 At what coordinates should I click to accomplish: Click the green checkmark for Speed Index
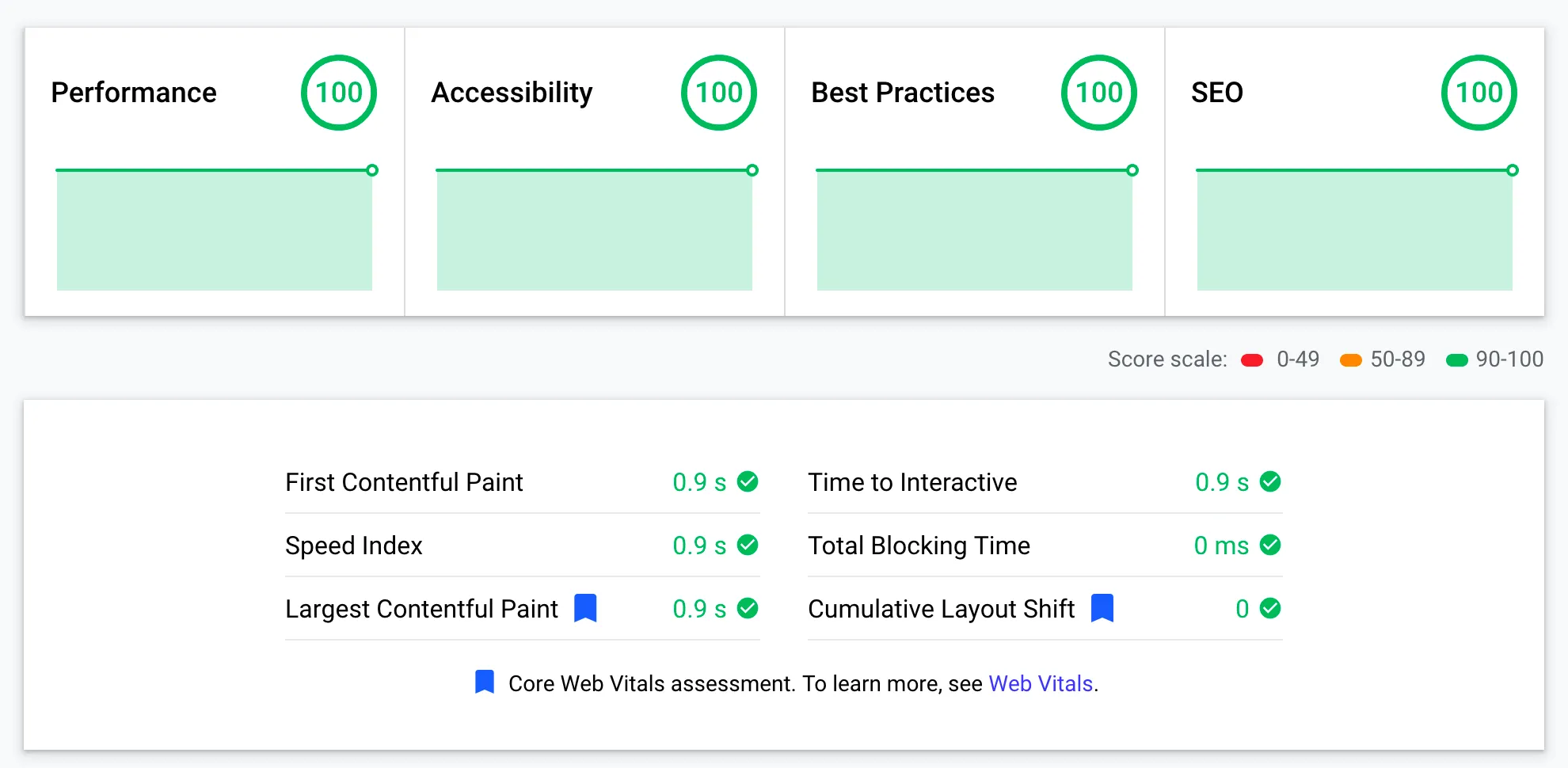coord(748,545)
